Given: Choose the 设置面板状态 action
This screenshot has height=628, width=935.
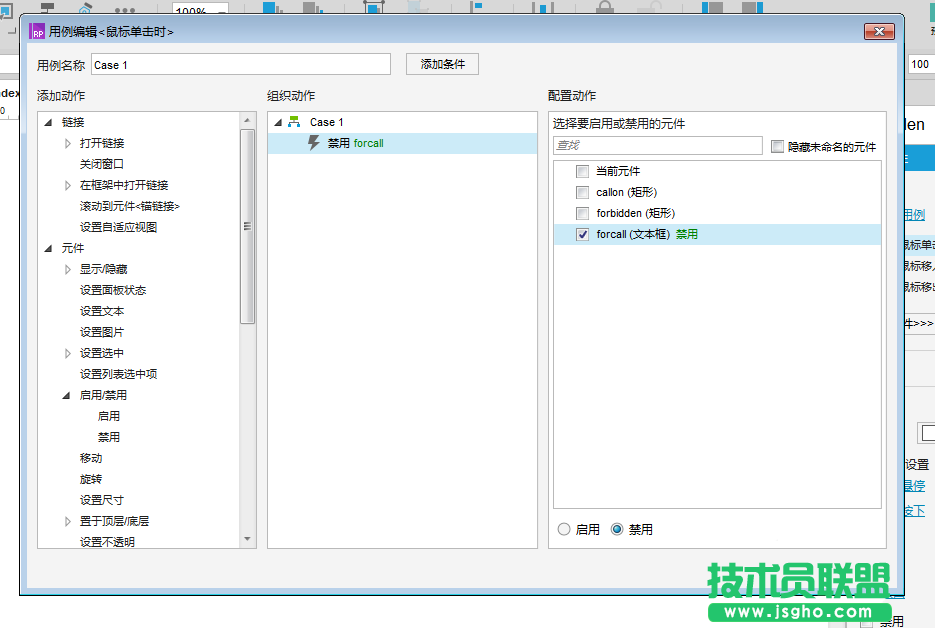Looking at the screenshot, I should point(113,290).
